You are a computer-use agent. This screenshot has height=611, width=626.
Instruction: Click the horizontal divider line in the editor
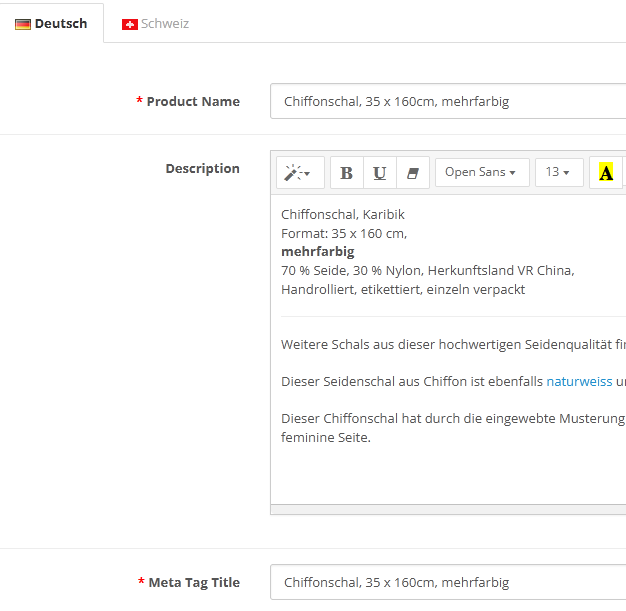click(x=447, y=317)
